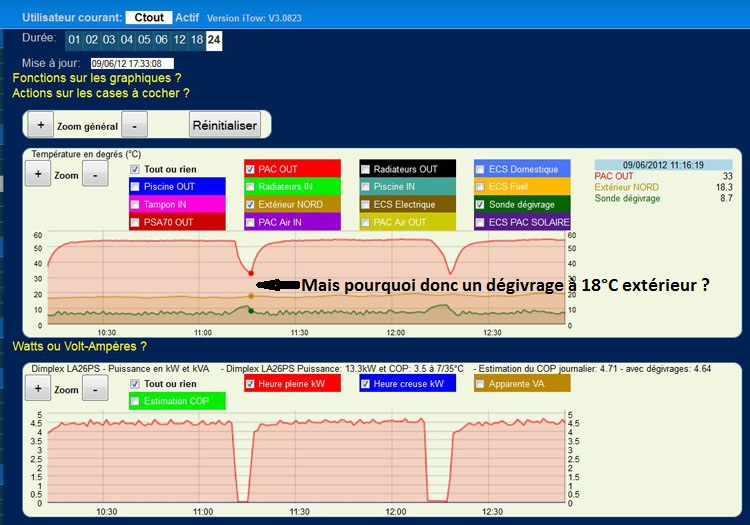Enable the Radiateurs OUT checkbox
This screenshot has height=525, width=750.
(x=366, y=169)
